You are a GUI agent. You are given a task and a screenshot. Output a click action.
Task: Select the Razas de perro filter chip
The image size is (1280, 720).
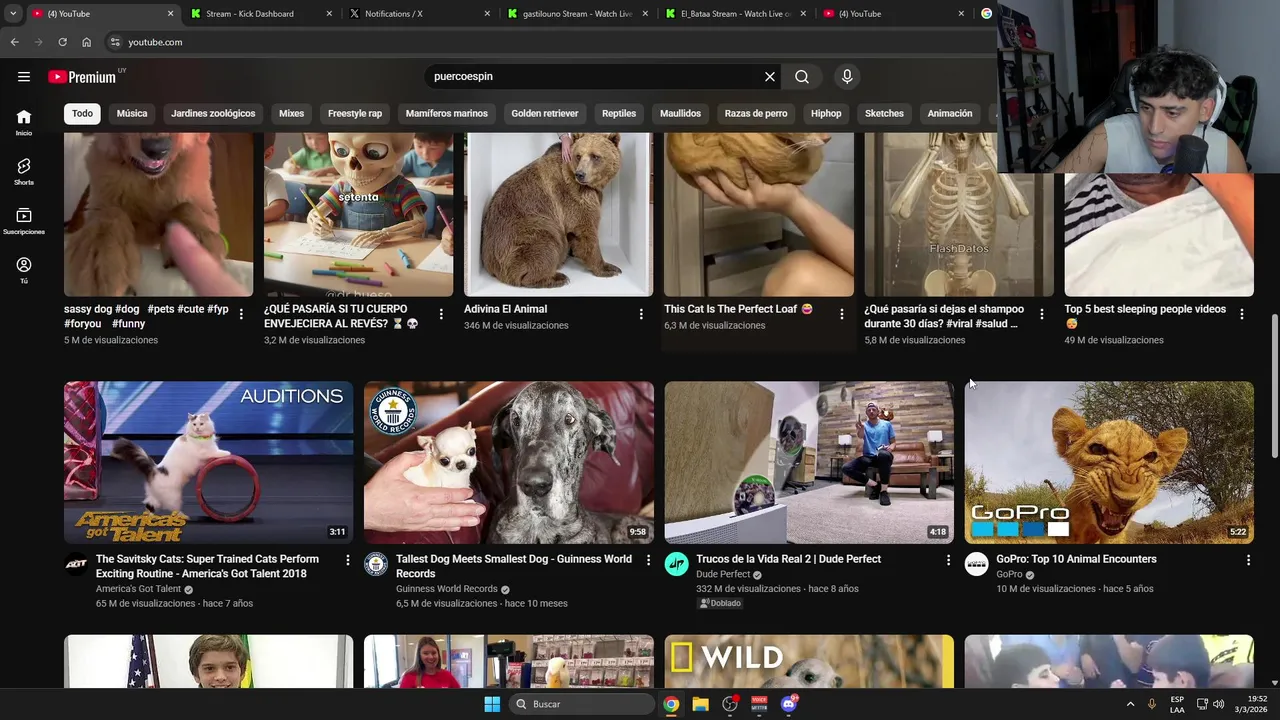(x=756, y=113)
